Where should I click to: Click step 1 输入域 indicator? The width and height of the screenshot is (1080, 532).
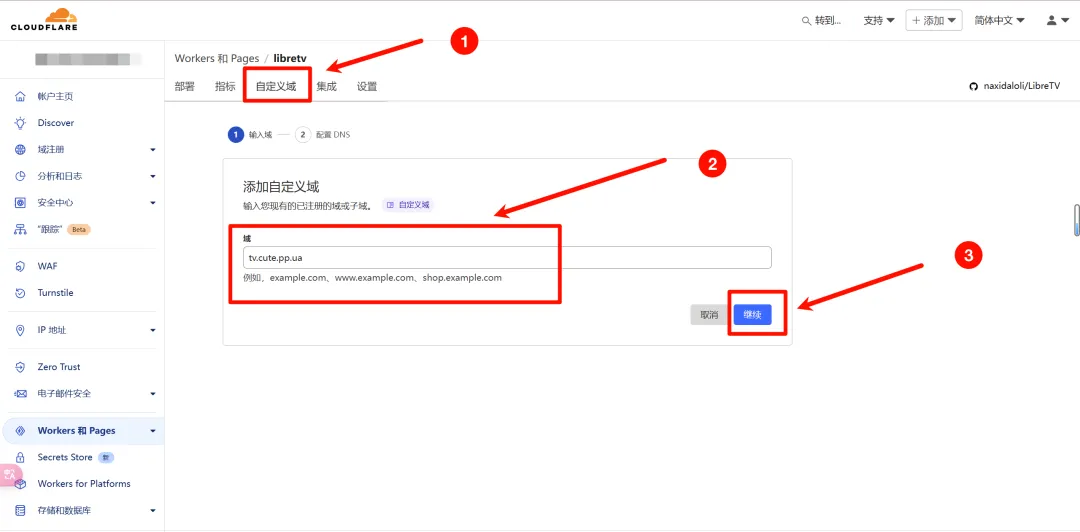click(251, 134)
